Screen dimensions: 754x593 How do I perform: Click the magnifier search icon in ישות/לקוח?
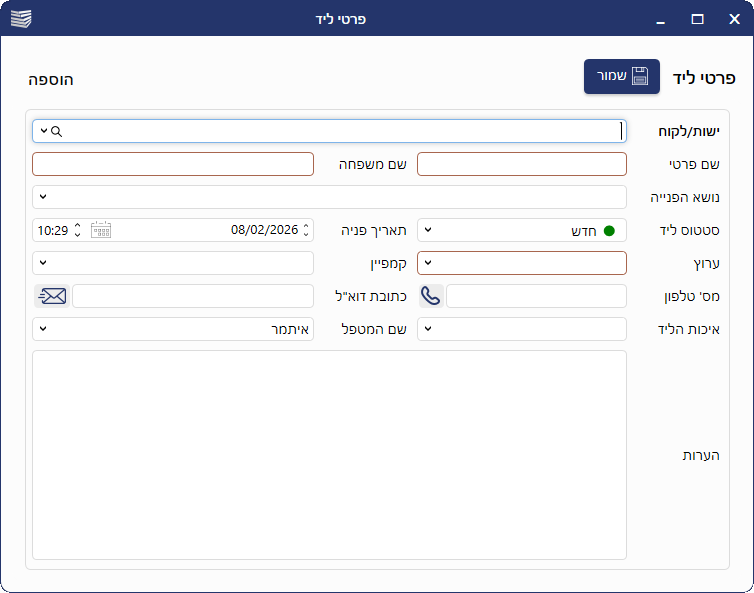57,131
